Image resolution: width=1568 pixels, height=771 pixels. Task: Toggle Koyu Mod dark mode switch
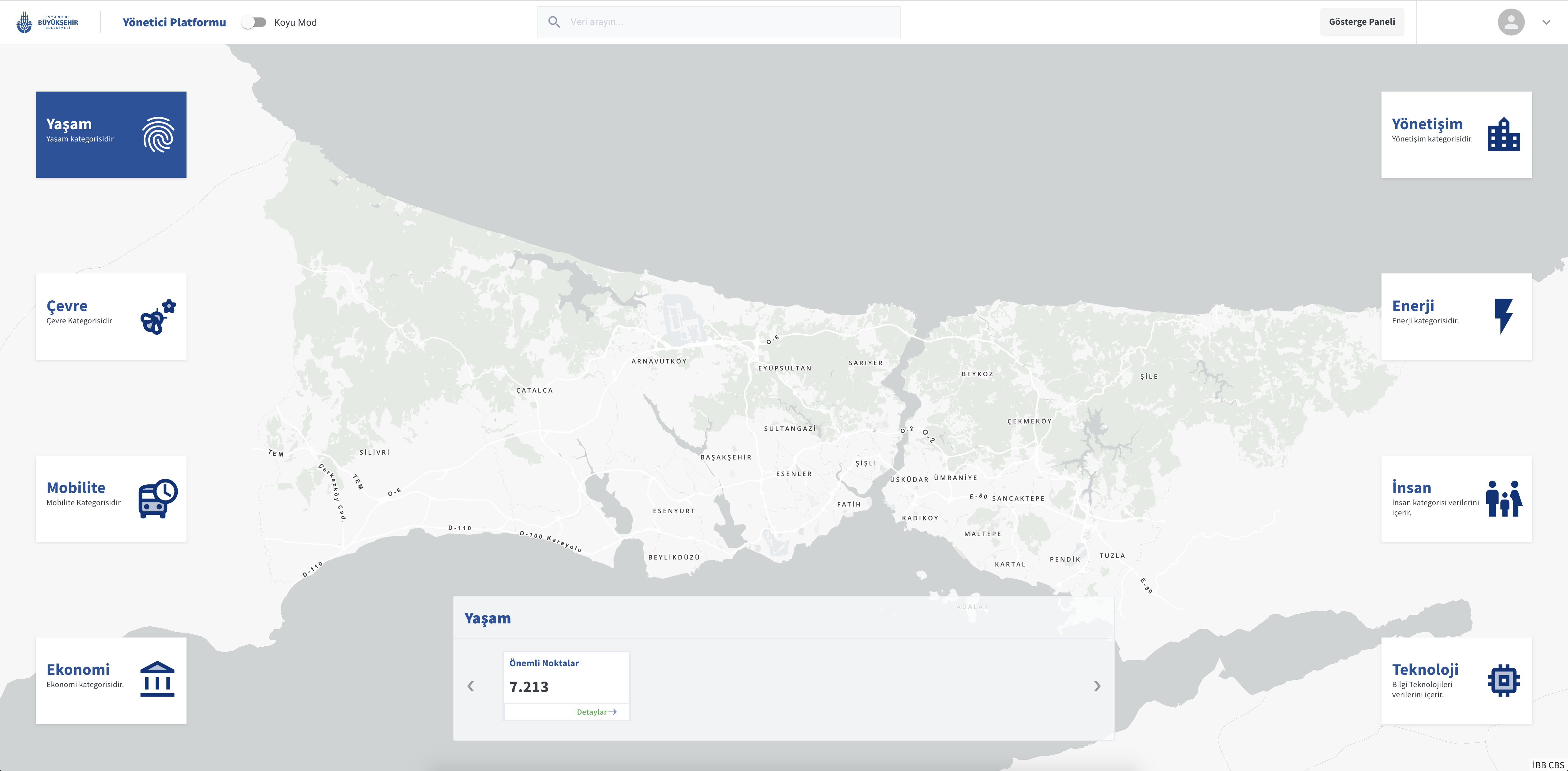[x=254, y=23]
